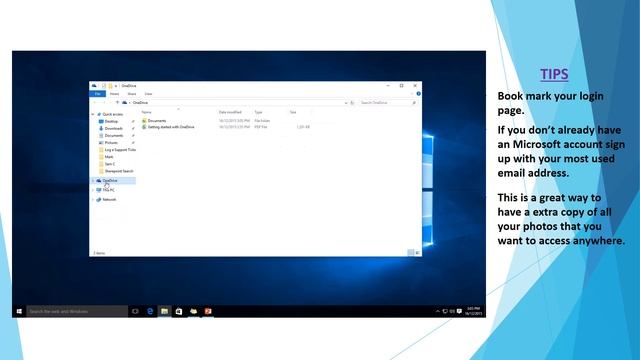Screen dimensions: 640x360
Task: Switch to the Share ribbon tab
Action: [131, 94]
